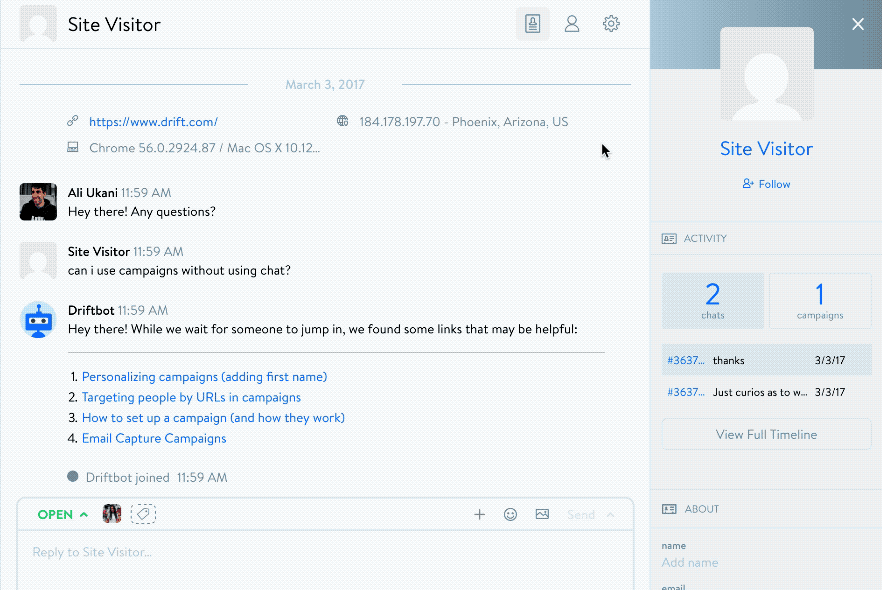Image resolution: width=882 pixels, height=590 pixels.
Task: Click the Follow link under Site Visitor
Action: 766,184
